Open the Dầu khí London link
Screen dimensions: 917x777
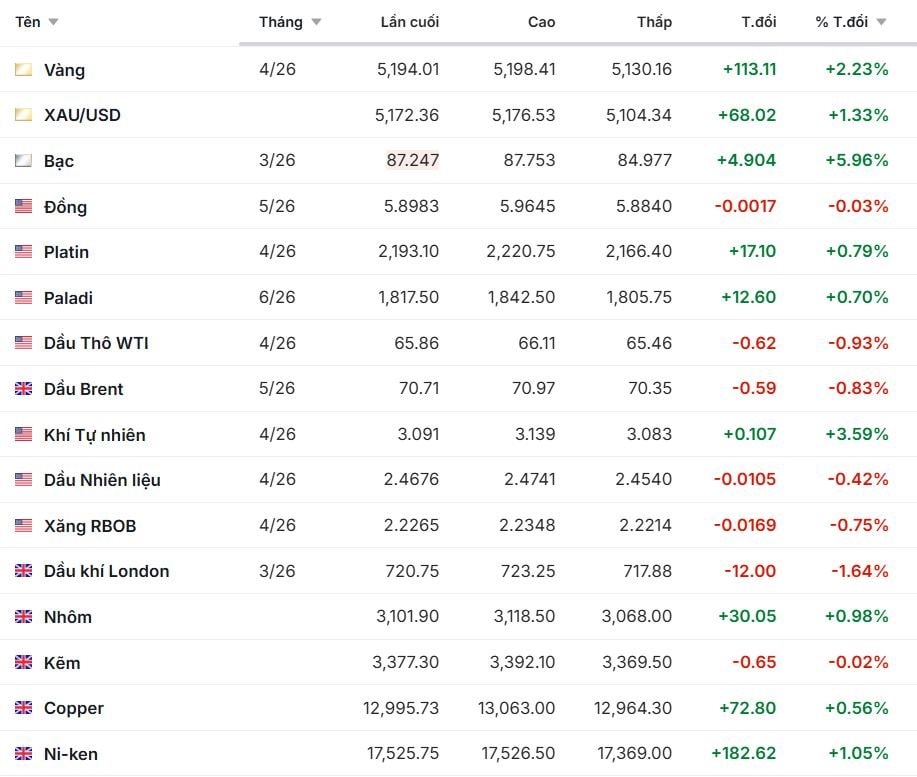point(106,571)
